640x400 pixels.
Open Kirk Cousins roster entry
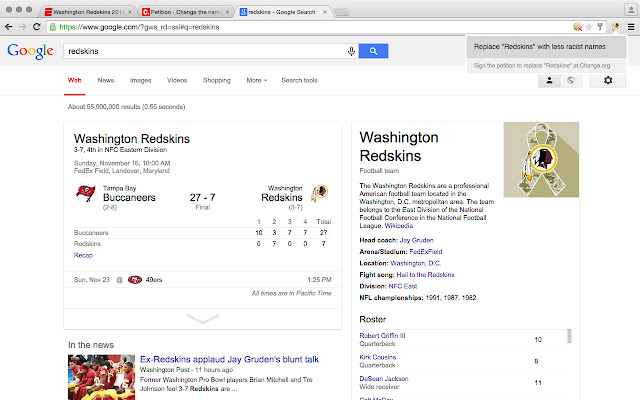click(378, 357)
